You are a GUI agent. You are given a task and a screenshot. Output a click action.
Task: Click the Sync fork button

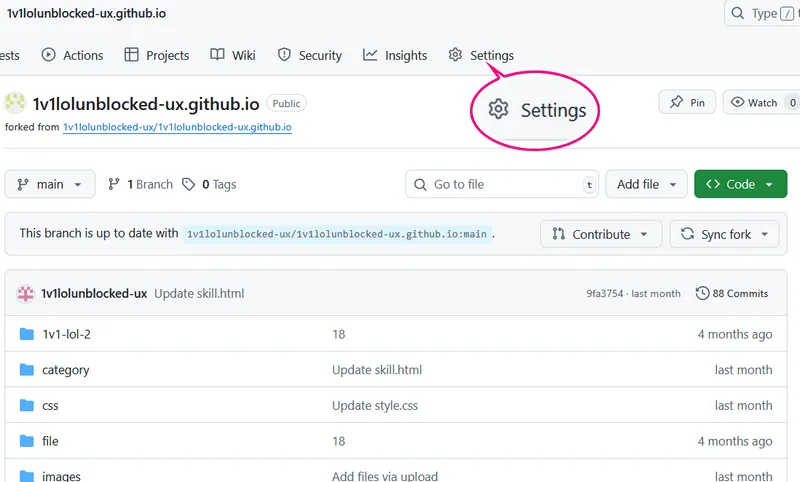click(x=725, y=234)
